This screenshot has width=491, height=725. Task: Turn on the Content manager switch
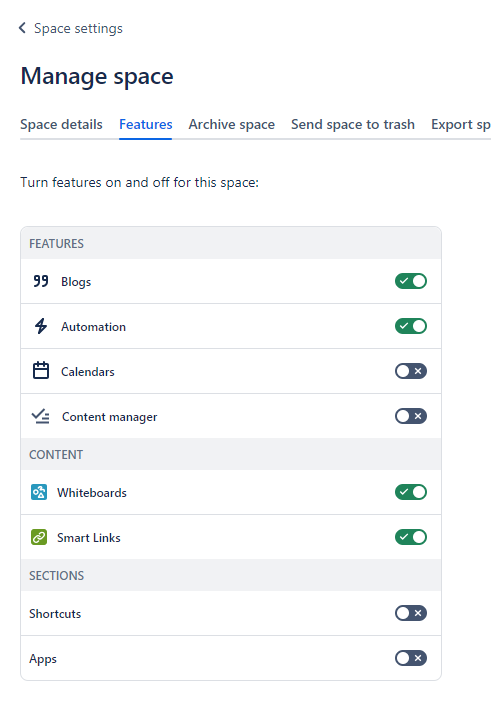click(411, 416)
